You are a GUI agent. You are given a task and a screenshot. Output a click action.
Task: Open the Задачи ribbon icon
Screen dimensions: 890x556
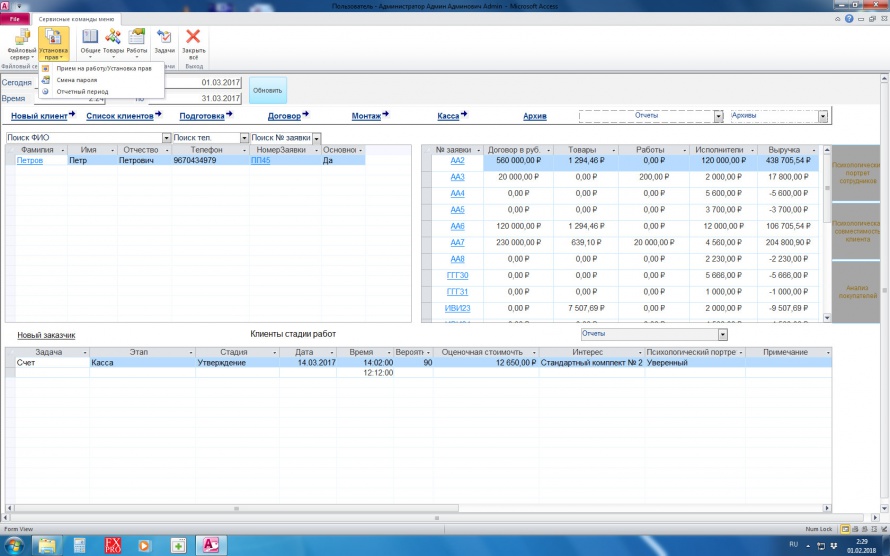(164, 40)
